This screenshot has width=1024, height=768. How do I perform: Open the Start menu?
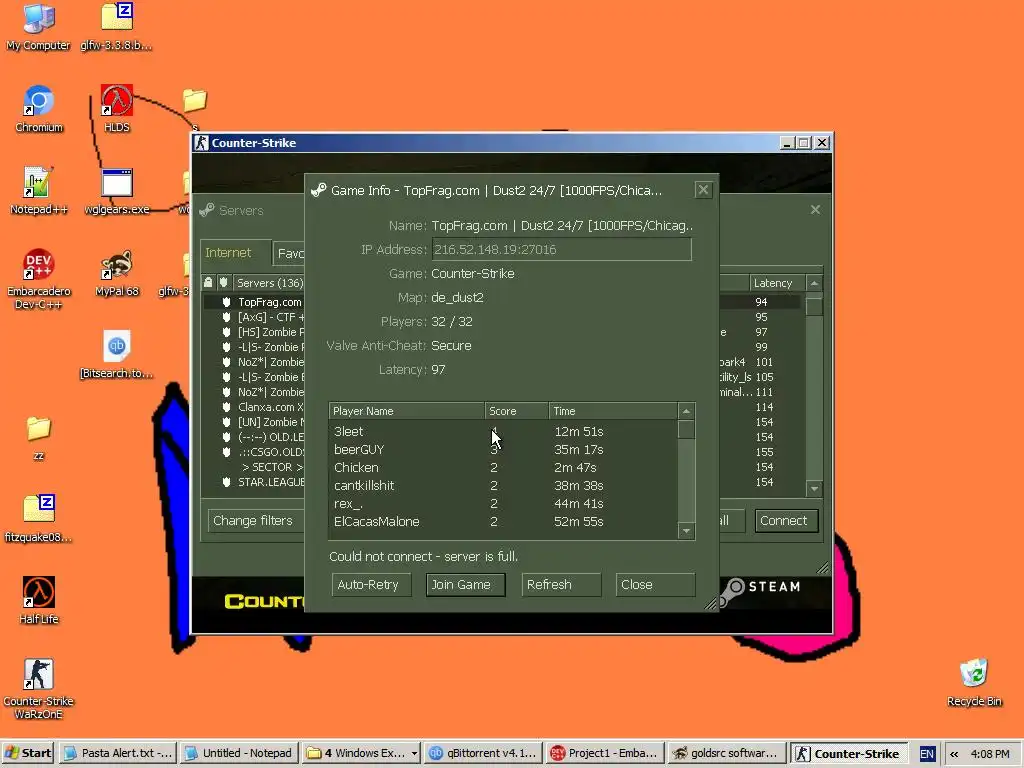[28, 754]
